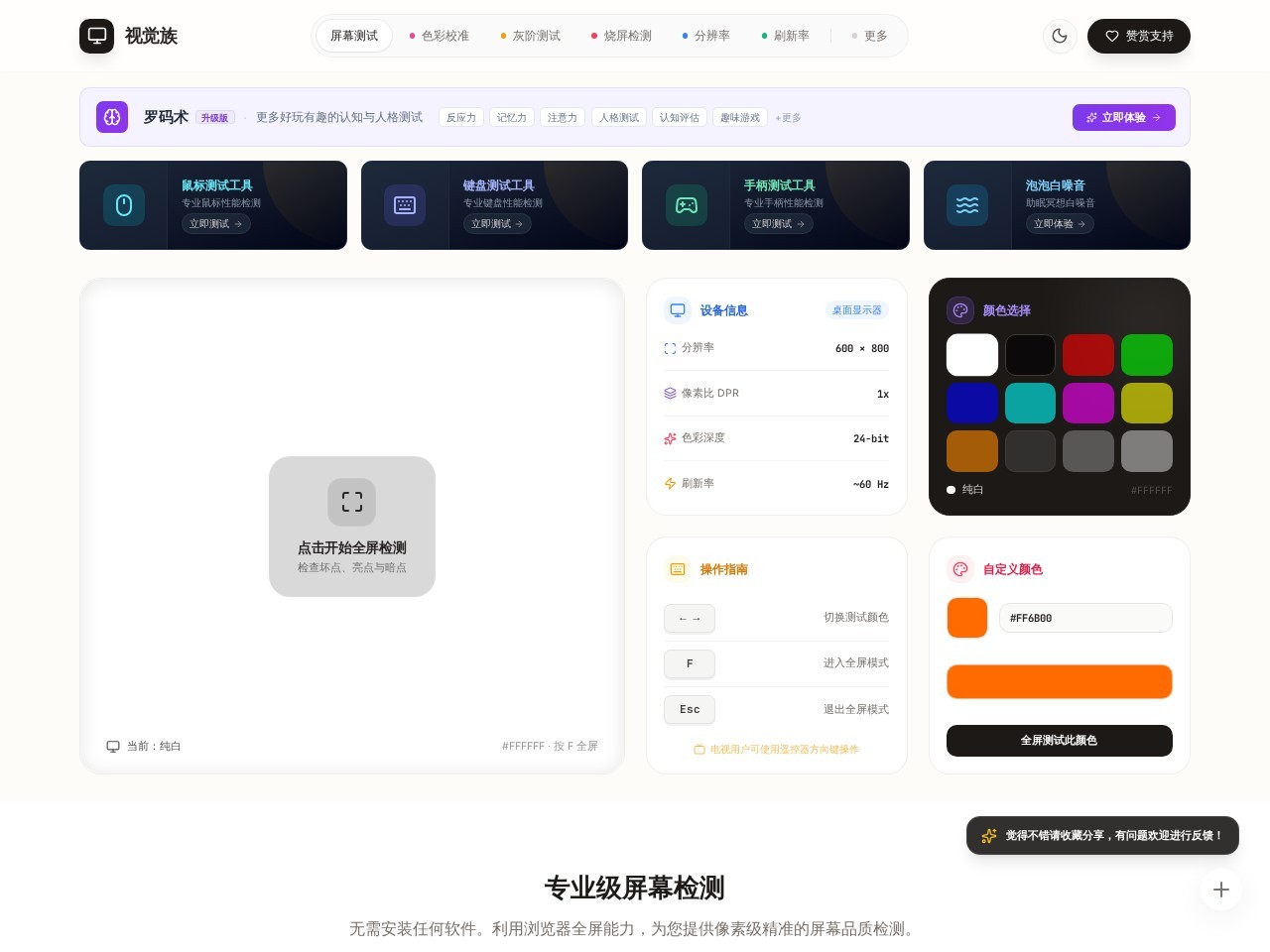Viewport: 1270px width, 952px height.
Task: Open the 烧屏检测 tab
Action: click(x=621, y=36)
